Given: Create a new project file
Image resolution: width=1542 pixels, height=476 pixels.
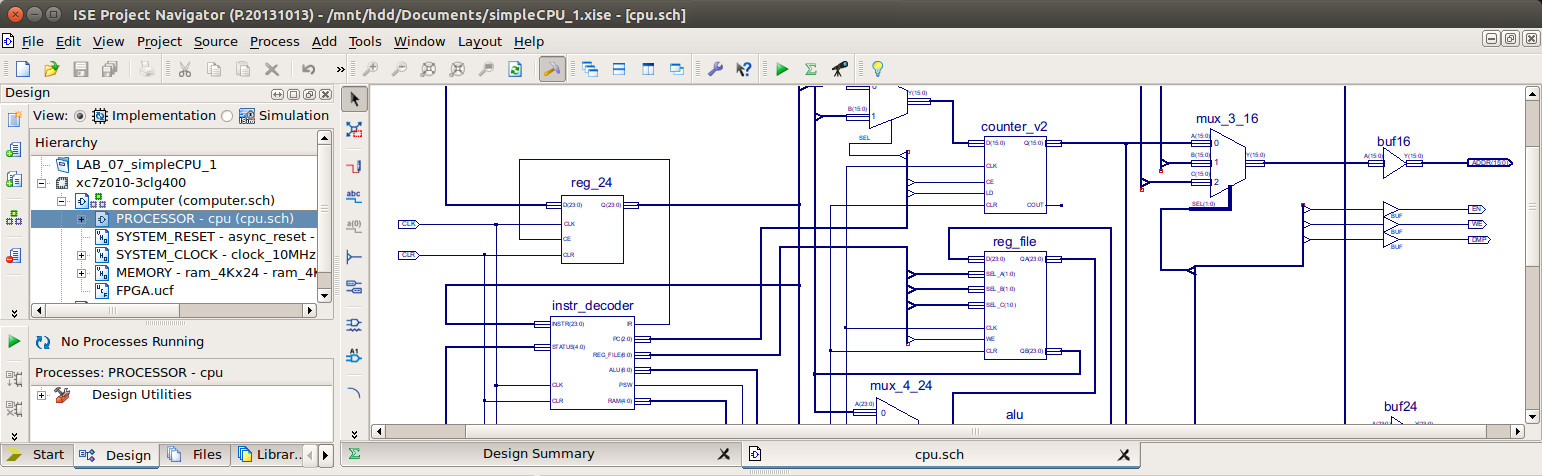Looking at the screenshot, I should click(22, 69).
